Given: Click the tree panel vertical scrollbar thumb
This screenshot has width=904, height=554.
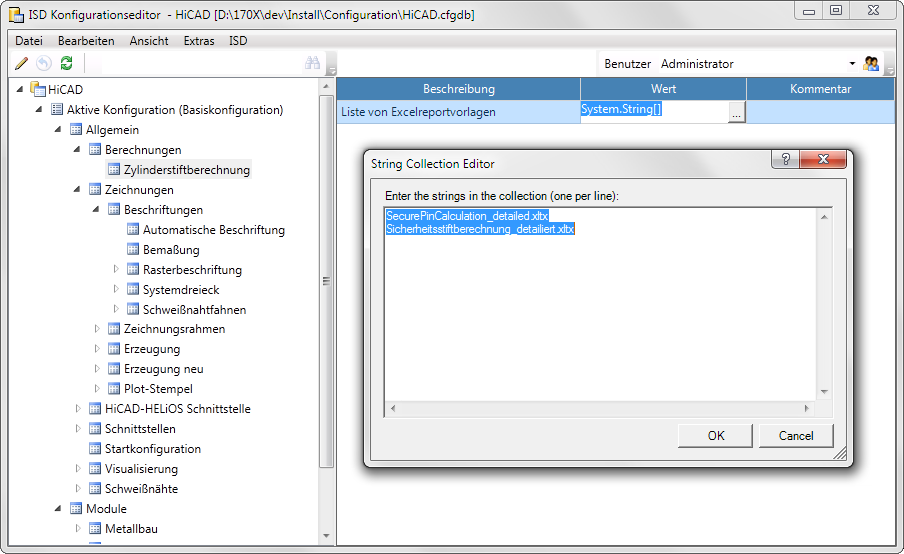Looking at the screenshot, I should point(326,281).
